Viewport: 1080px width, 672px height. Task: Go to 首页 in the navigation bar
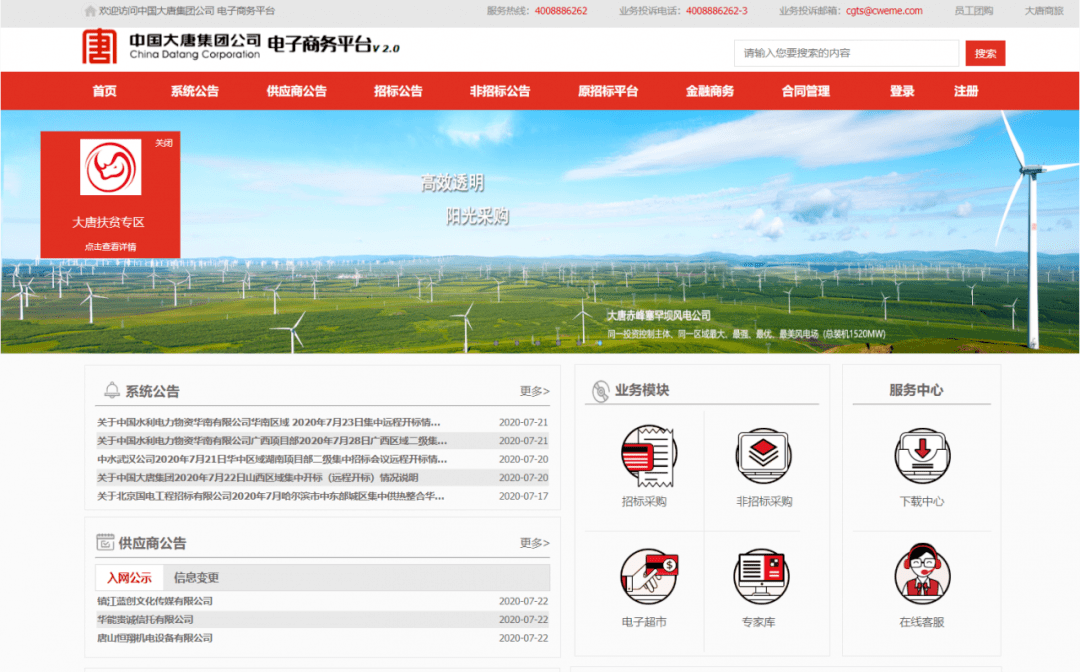click(x=105, y=91)
